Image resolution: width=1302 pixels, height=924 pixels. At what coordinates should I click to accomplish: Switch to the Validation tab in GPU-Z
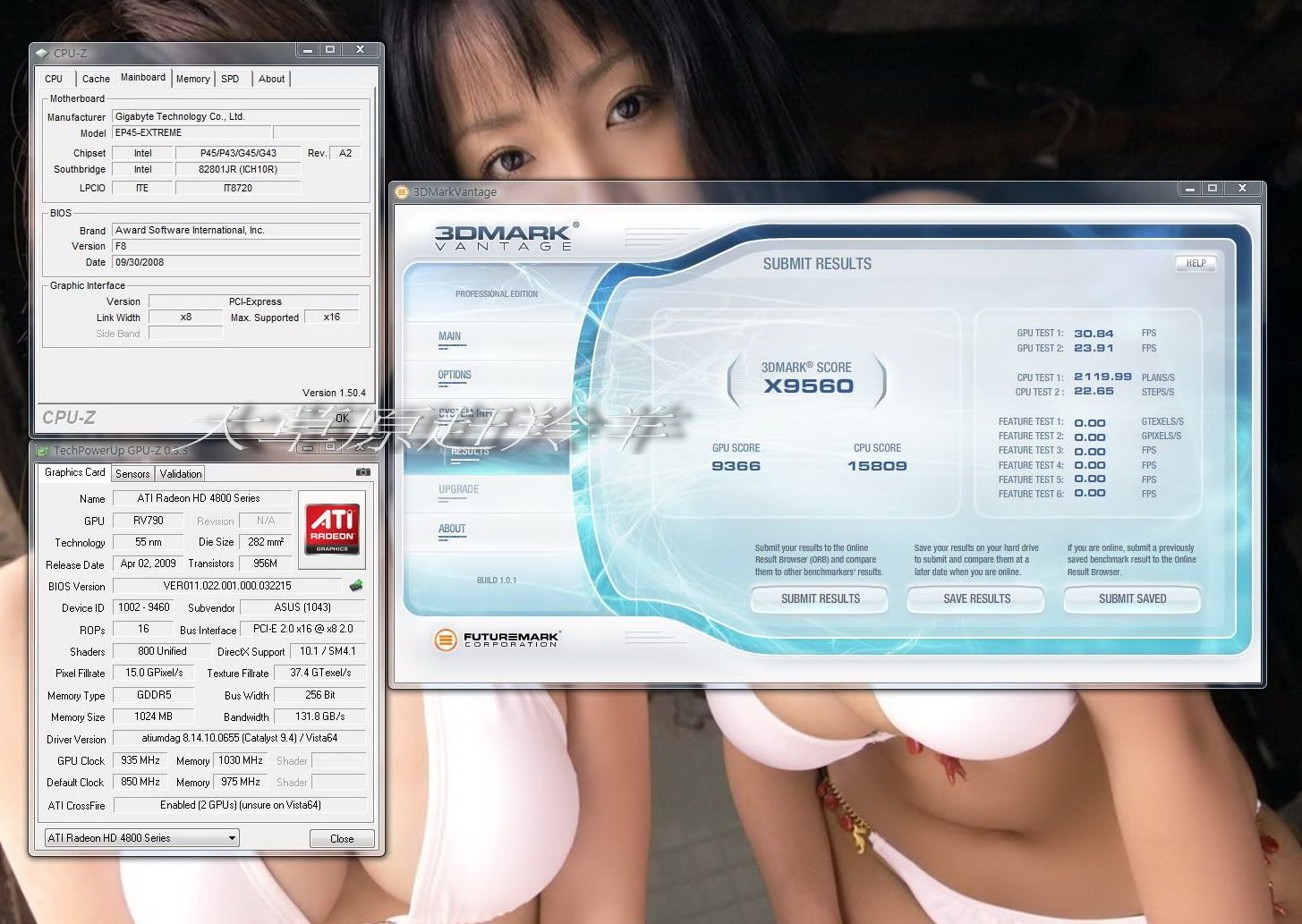point(181,474)
